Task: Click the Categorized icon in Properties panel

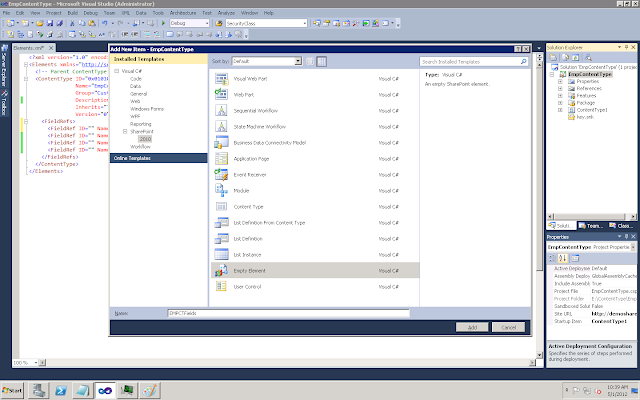Action: pos(553,258)
